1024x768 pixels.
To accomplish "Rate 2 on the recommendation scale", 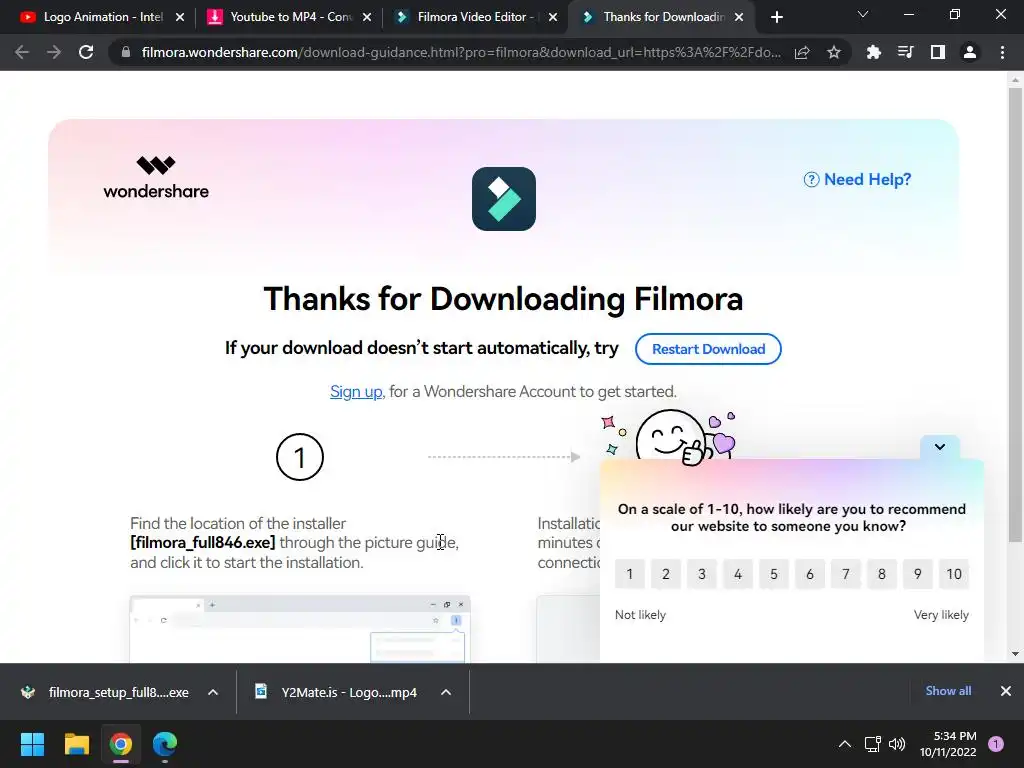I will point(665,574).
